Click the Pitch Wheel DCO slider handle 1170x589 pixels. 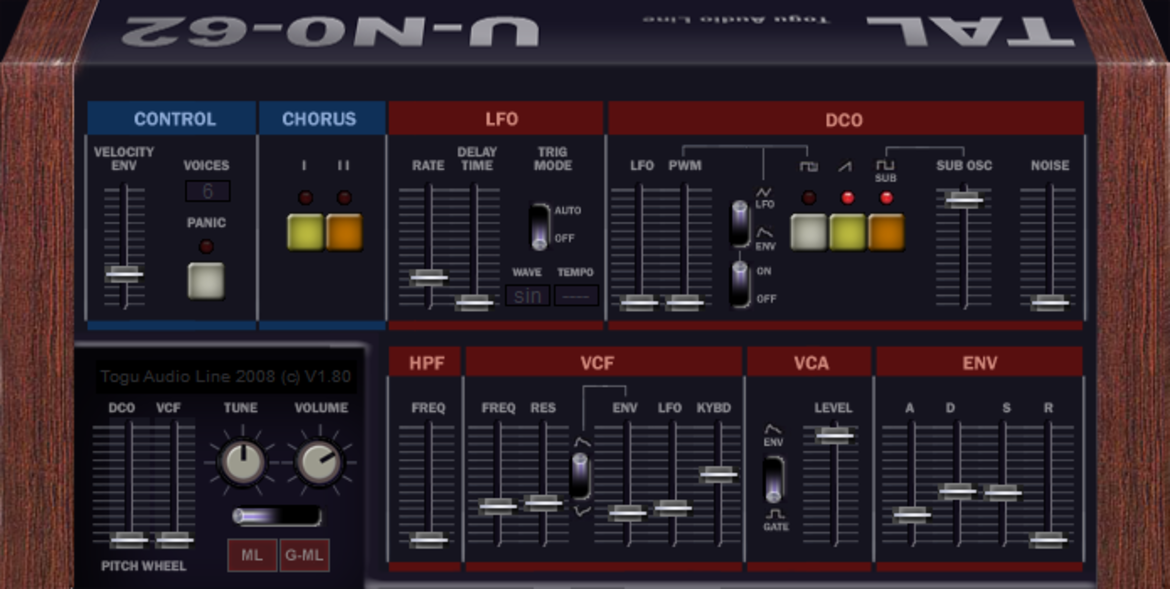coord(129,539)
